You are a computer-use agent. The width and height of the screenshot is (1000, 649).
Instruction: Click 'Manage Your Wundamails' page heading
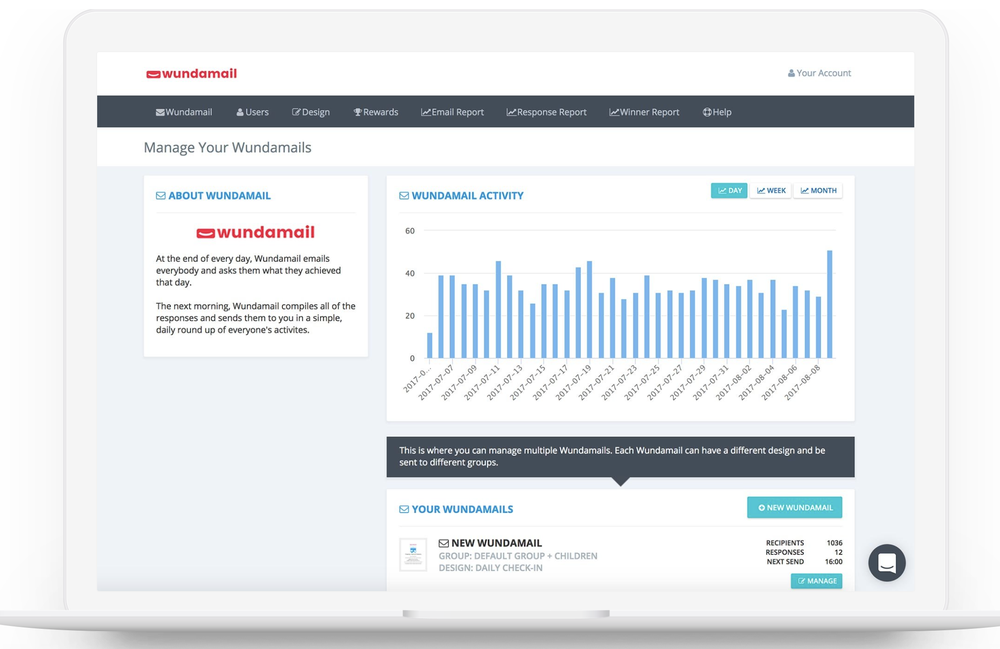pos(228,148)
